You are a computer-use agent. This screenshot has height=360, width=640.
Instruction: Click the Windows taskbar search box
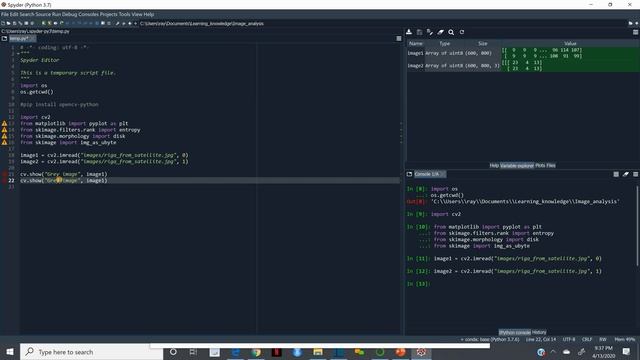pyautogui.click(x=91, y=351)
